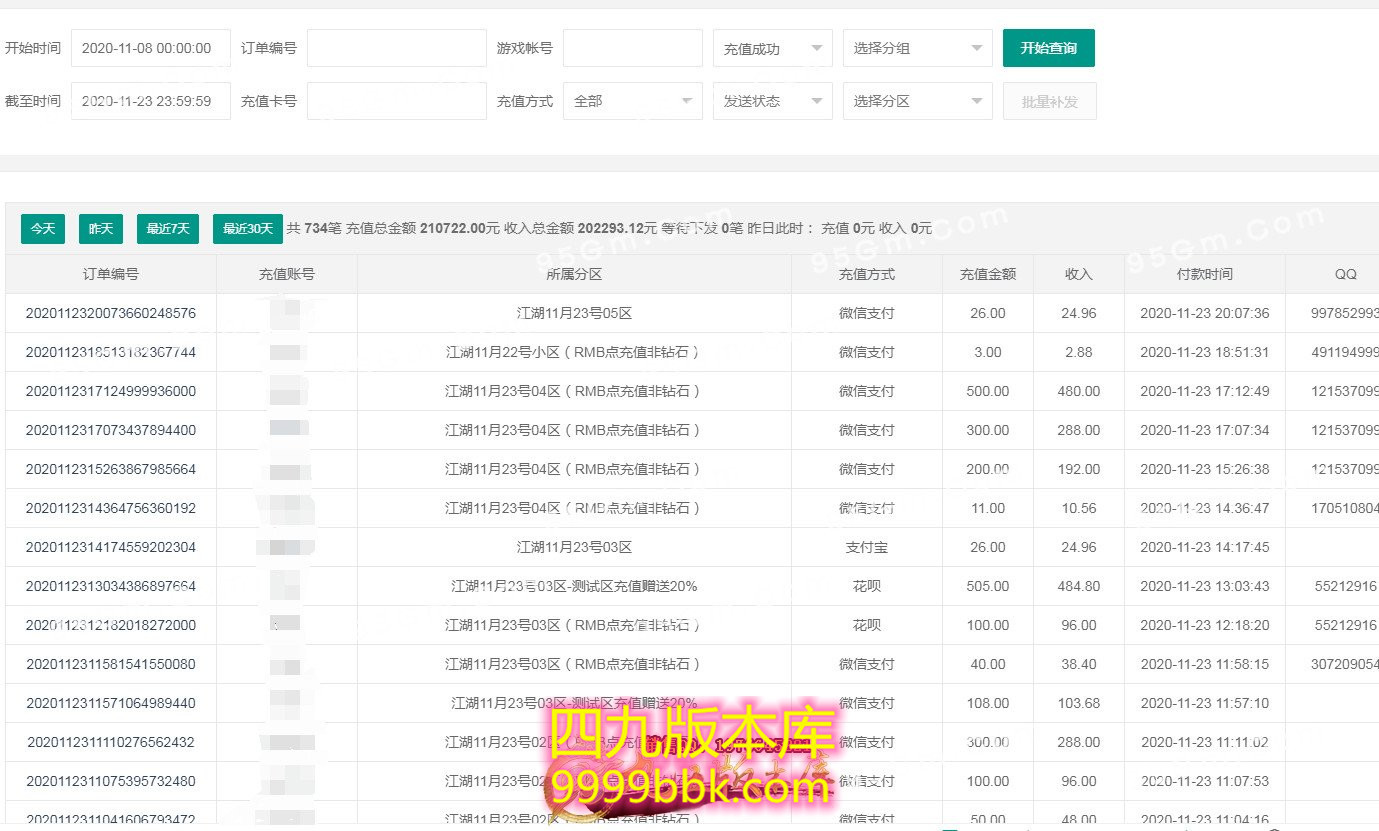Screen dimensions: 1379x831
Task: Click the 付款时间 column header
Action: (x=1204, y=274)
